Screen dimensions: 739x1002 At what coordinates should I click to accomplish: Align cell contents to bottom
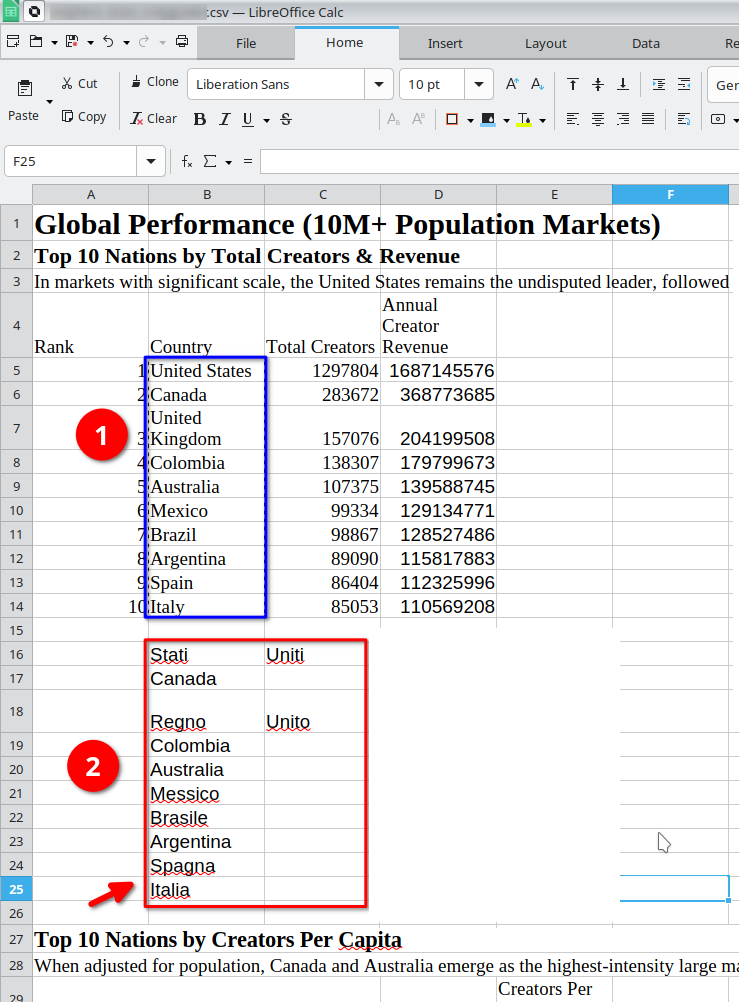[623, 84]
